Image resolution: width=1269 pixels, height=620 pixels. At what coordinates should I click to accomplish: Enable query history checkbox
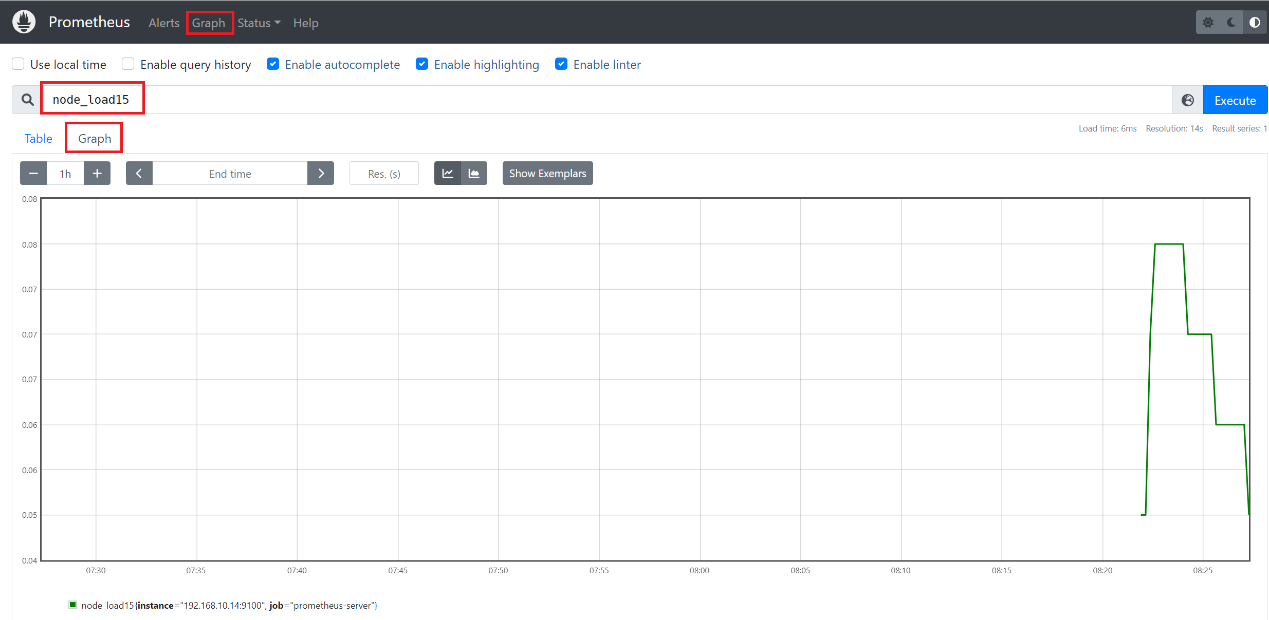point(128,64)
